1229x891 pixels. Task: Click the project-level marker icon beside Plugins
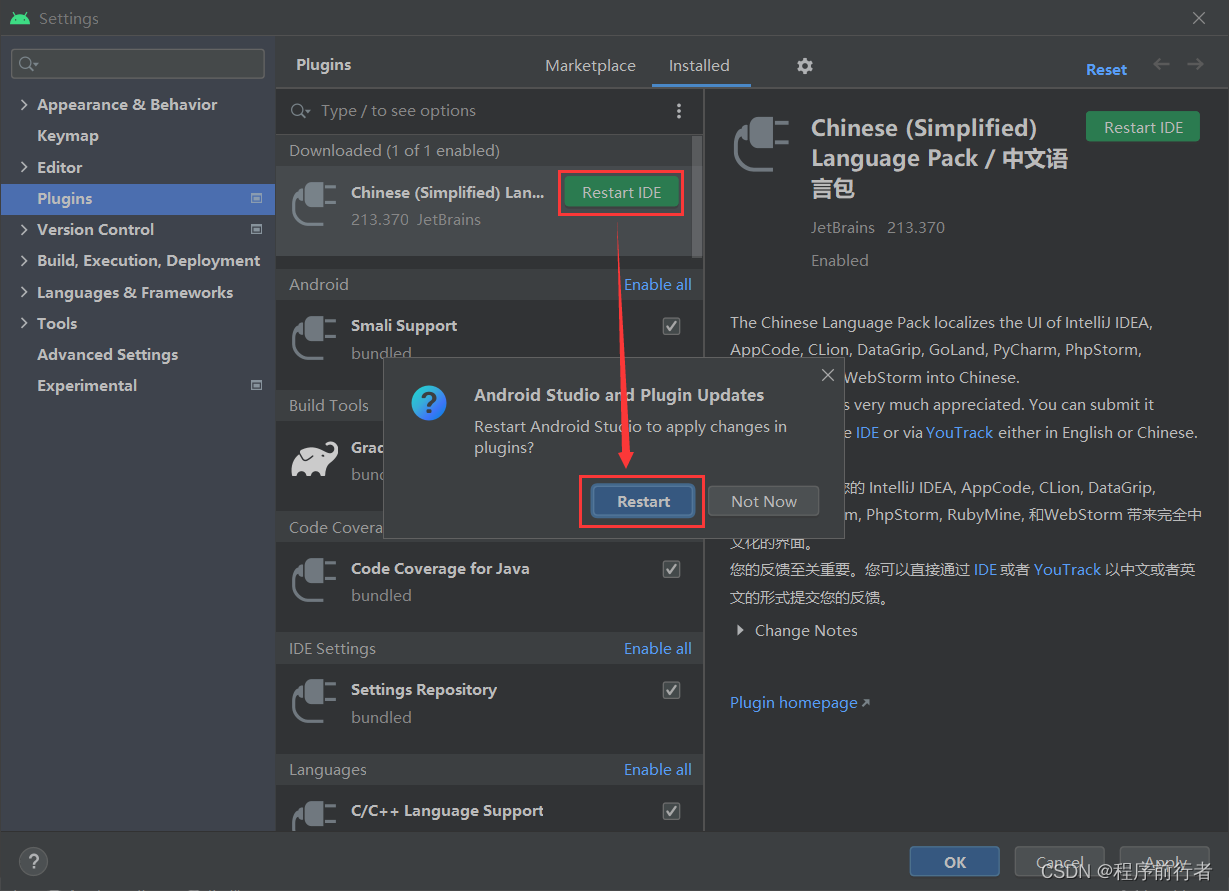[x=256, y=198]
